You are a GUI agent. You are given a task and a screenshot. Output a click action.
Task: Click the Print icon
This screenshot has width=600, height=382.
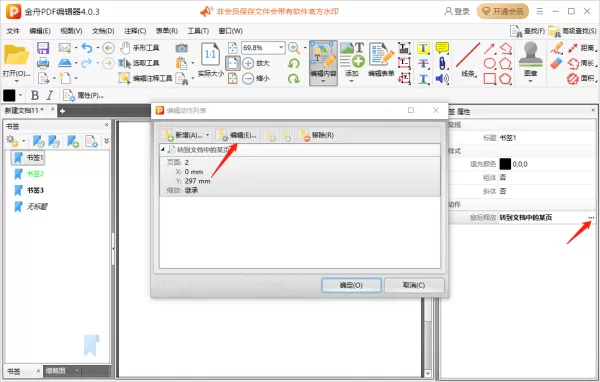point(43,63)
